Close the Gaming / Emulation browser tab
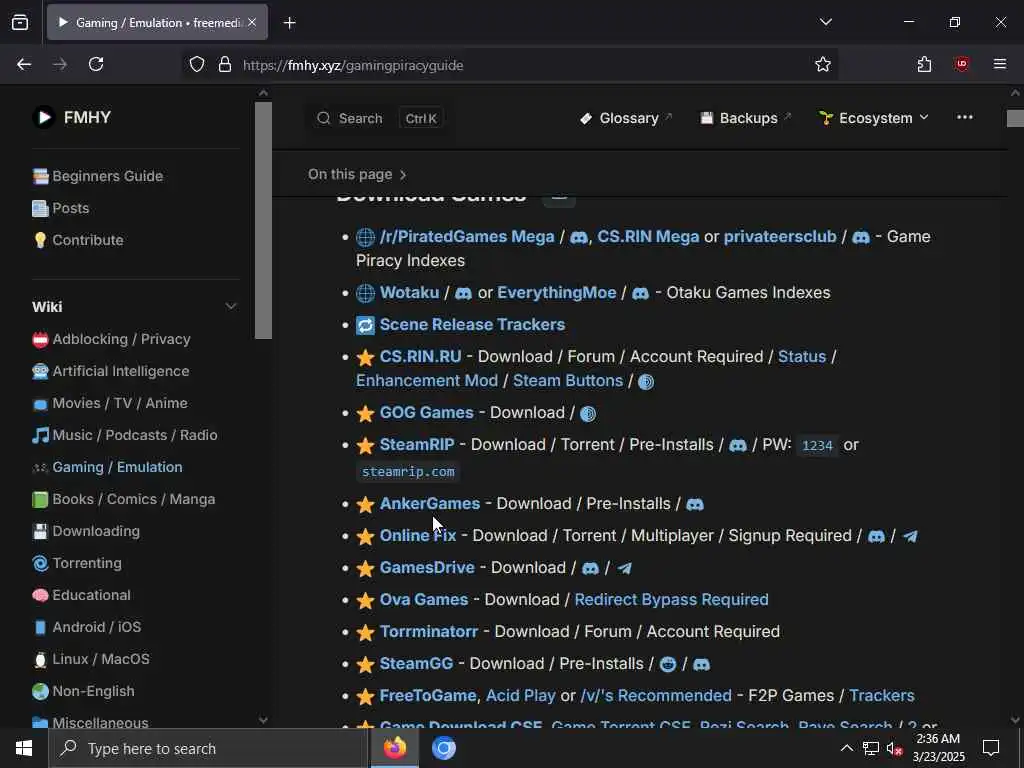Image resolution: width=1024 pixels, height=768 pixels. click(252, 23)
